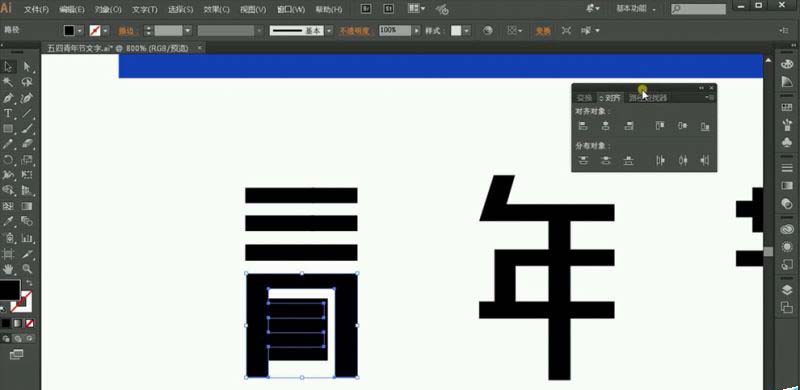Viewport: 800px width, 390px height.
Task: Select the Rectangle tool
Action: click(x=8, y=129)
